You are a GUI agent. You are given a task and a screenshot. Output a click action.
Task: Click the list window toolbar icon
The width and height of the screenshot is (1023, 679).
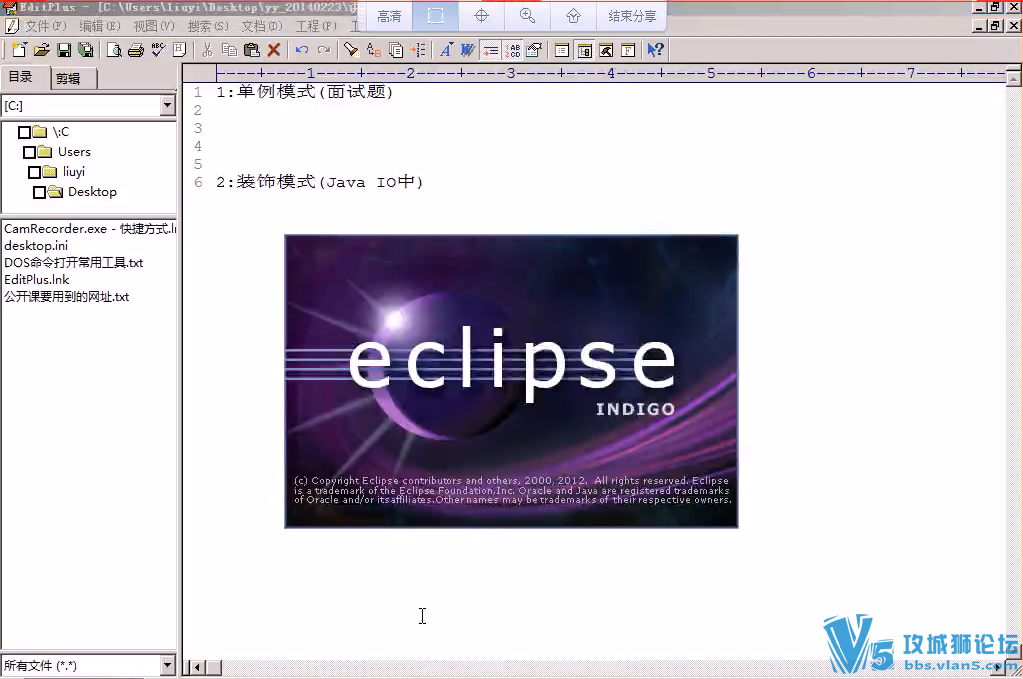click(562, 50)
